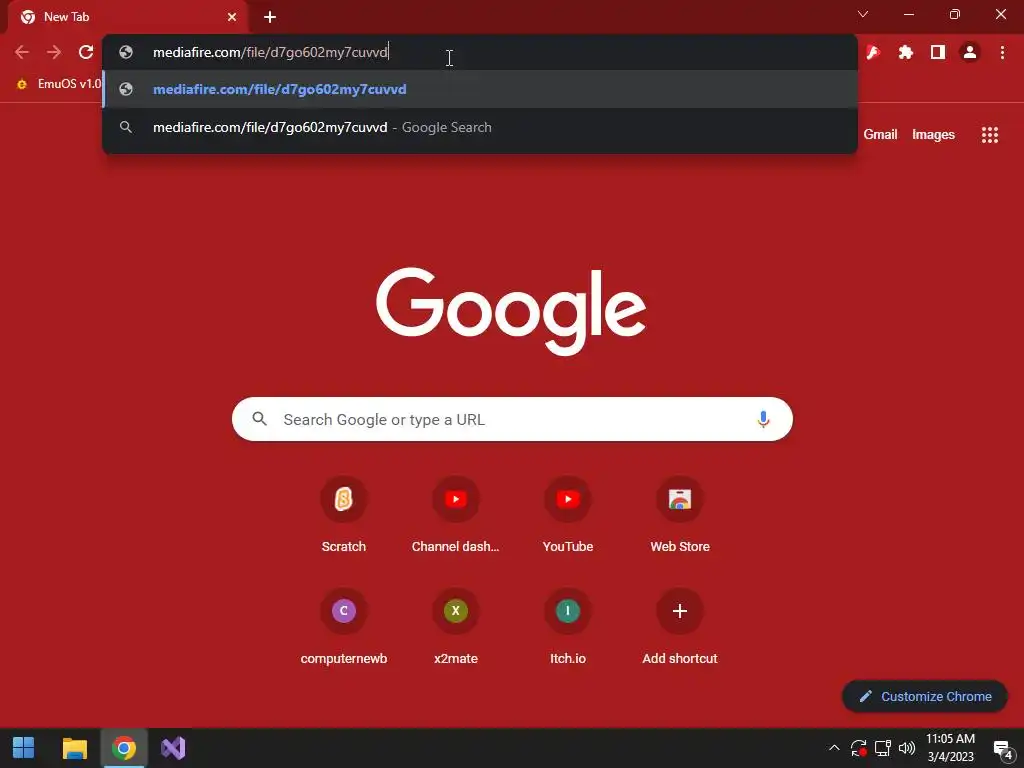Open the tab search dropdown arrow

863,14
